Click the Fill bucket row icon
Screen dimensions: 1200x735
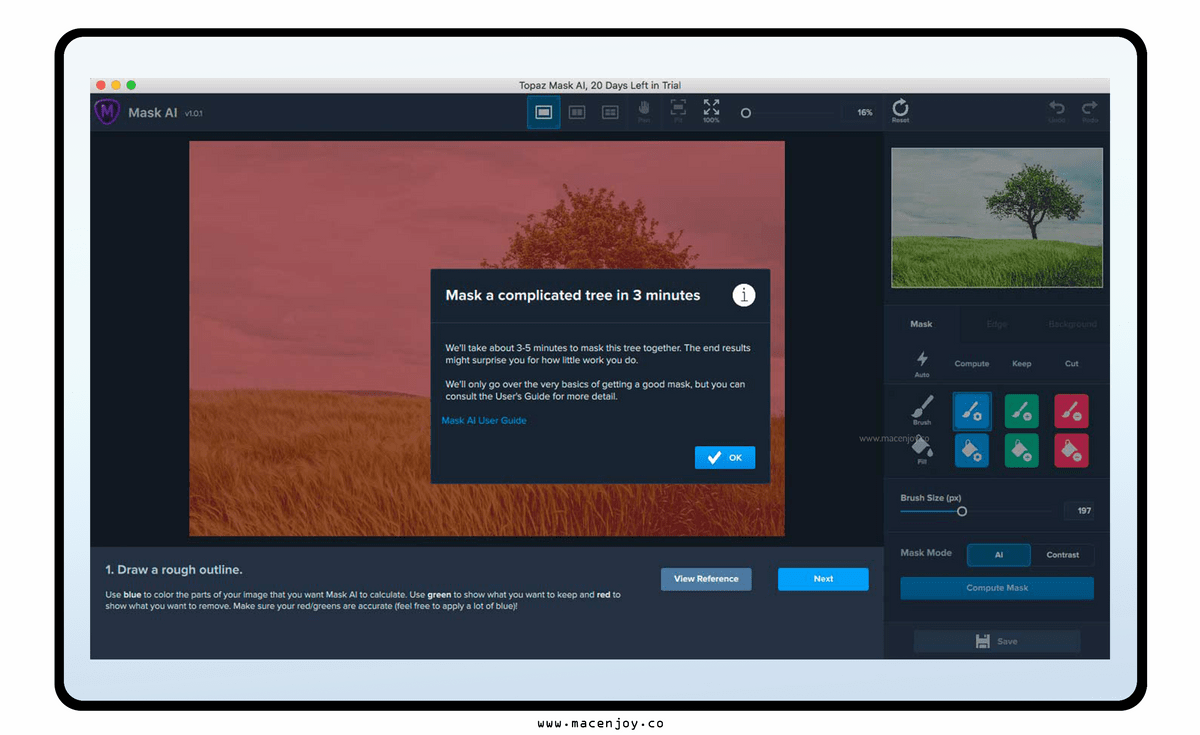pyautogui.click(x=922, y=450)
